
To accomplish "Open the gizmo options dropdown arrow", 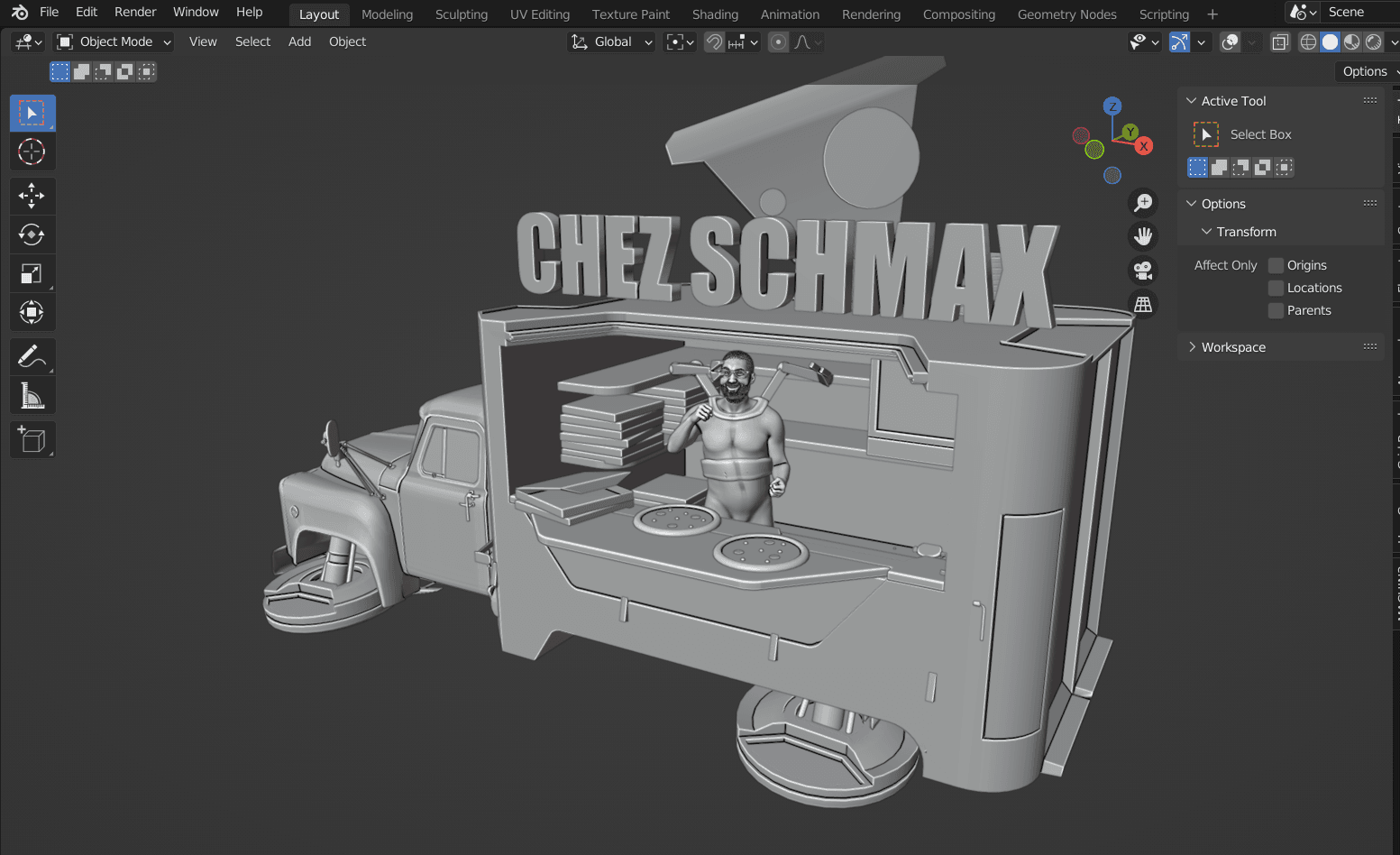I will point(1201,41).
